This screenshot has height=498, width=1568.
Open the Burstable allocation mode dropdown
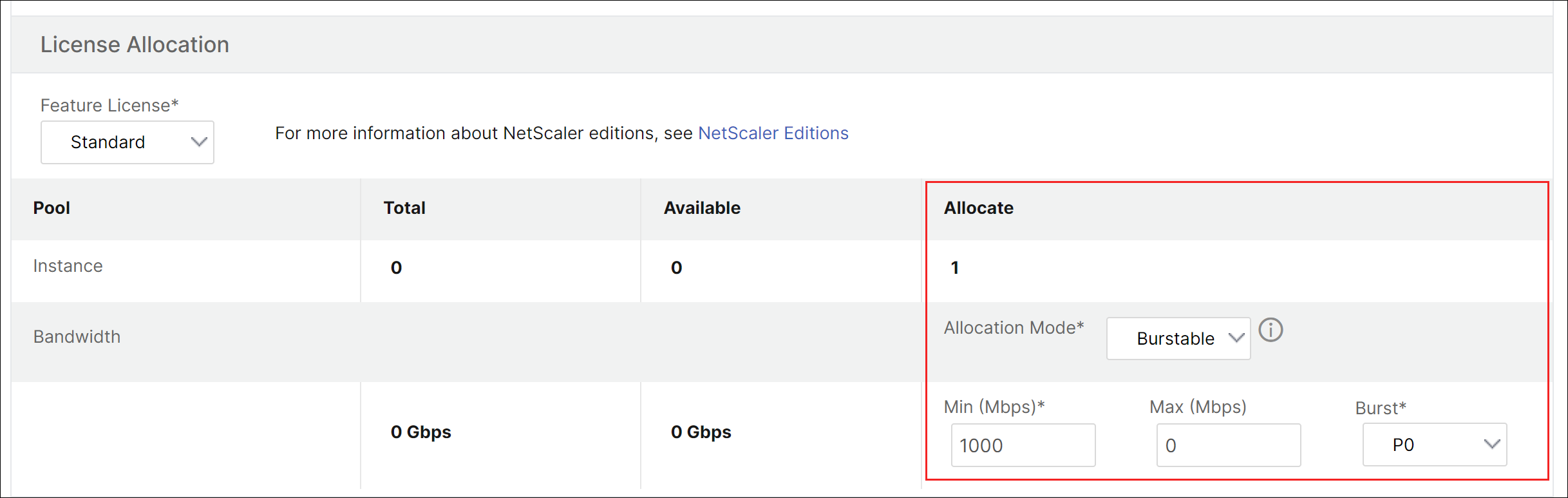click(x=1178, y=338)
